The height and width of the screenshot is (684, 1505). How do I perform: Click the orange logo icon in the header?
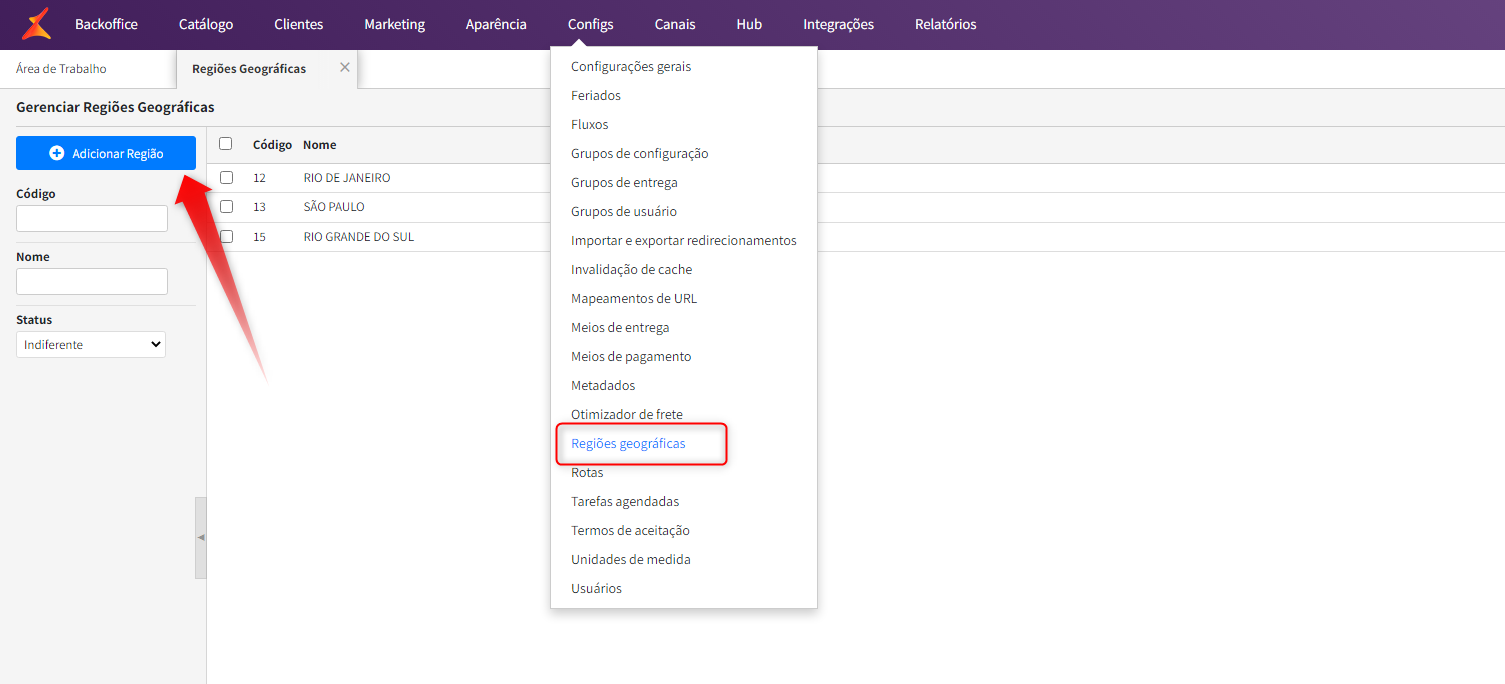point(36,24)
